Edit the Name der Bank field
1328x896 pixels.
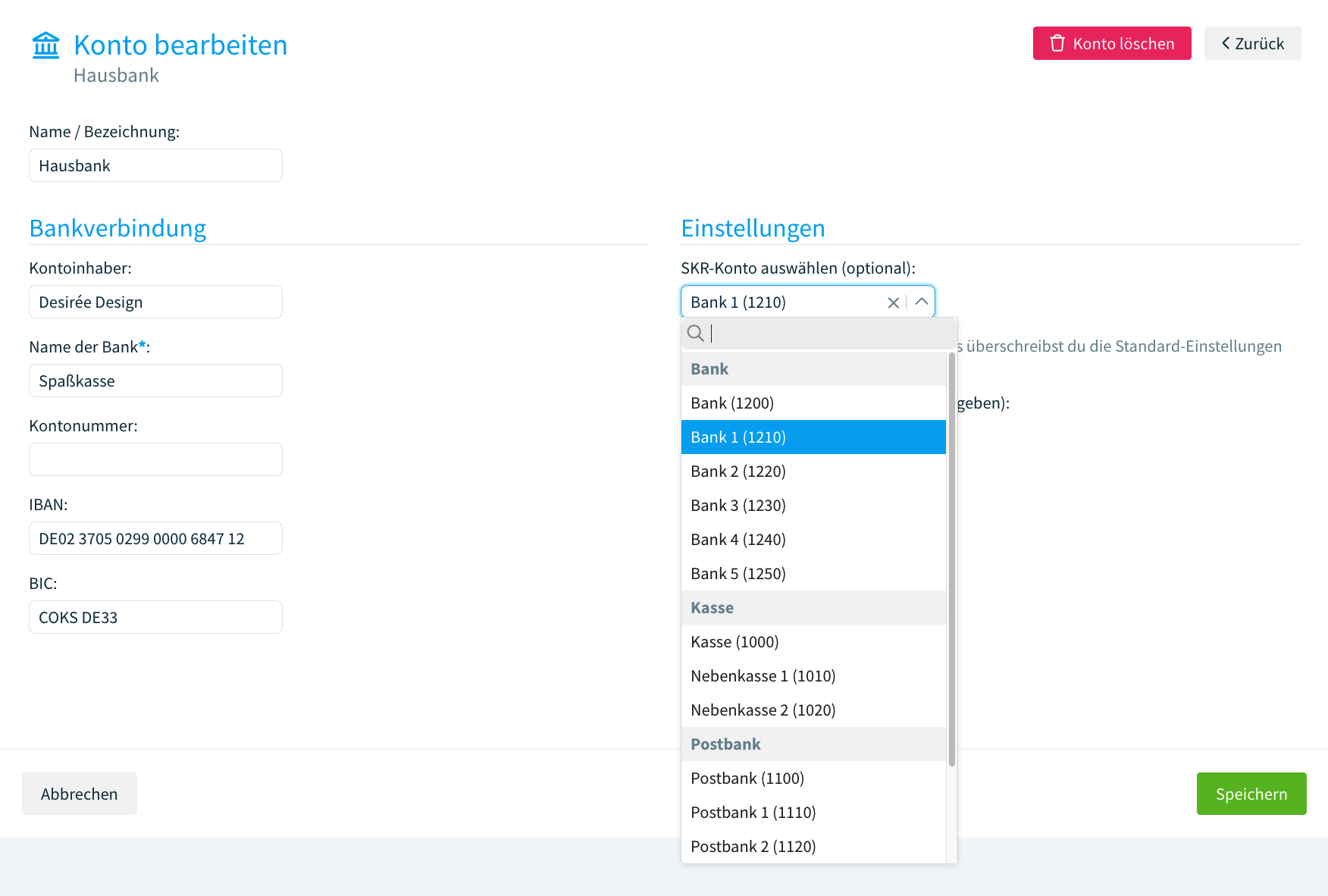(x=155, y=381)
